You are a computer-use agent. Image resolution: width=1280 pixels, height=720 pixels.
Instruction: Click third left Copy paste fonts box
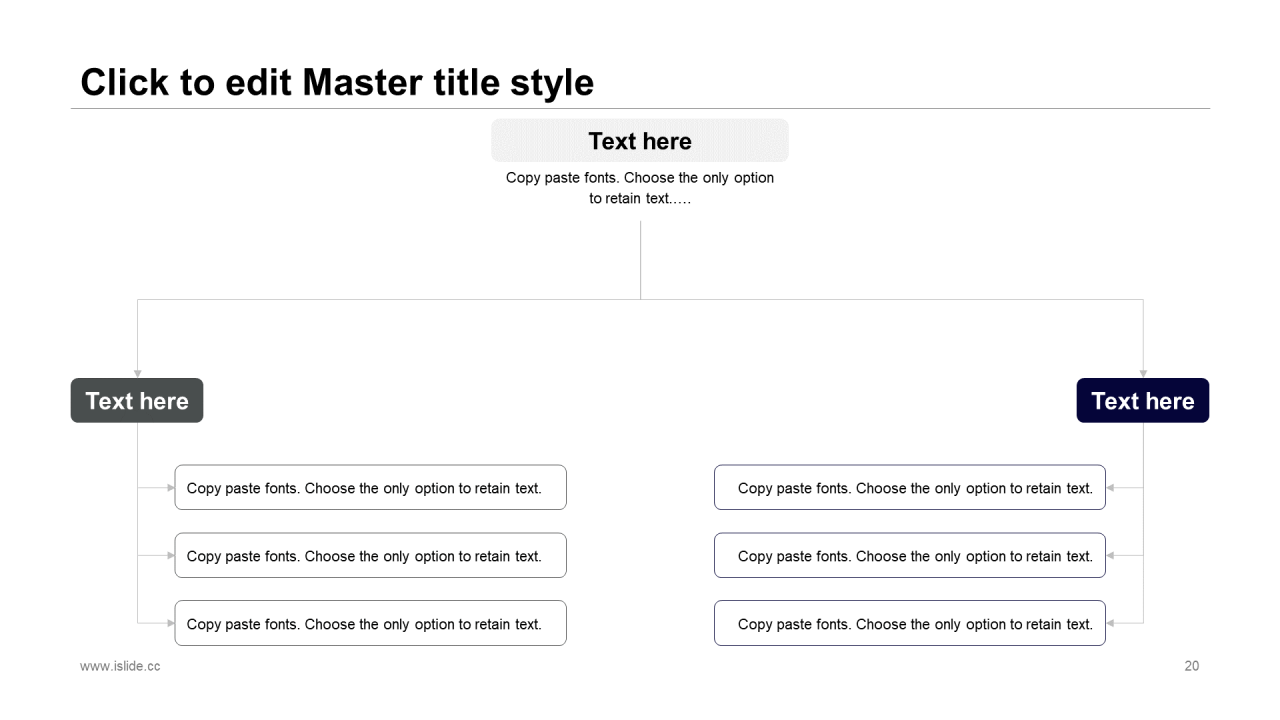(x=370, y=624)
